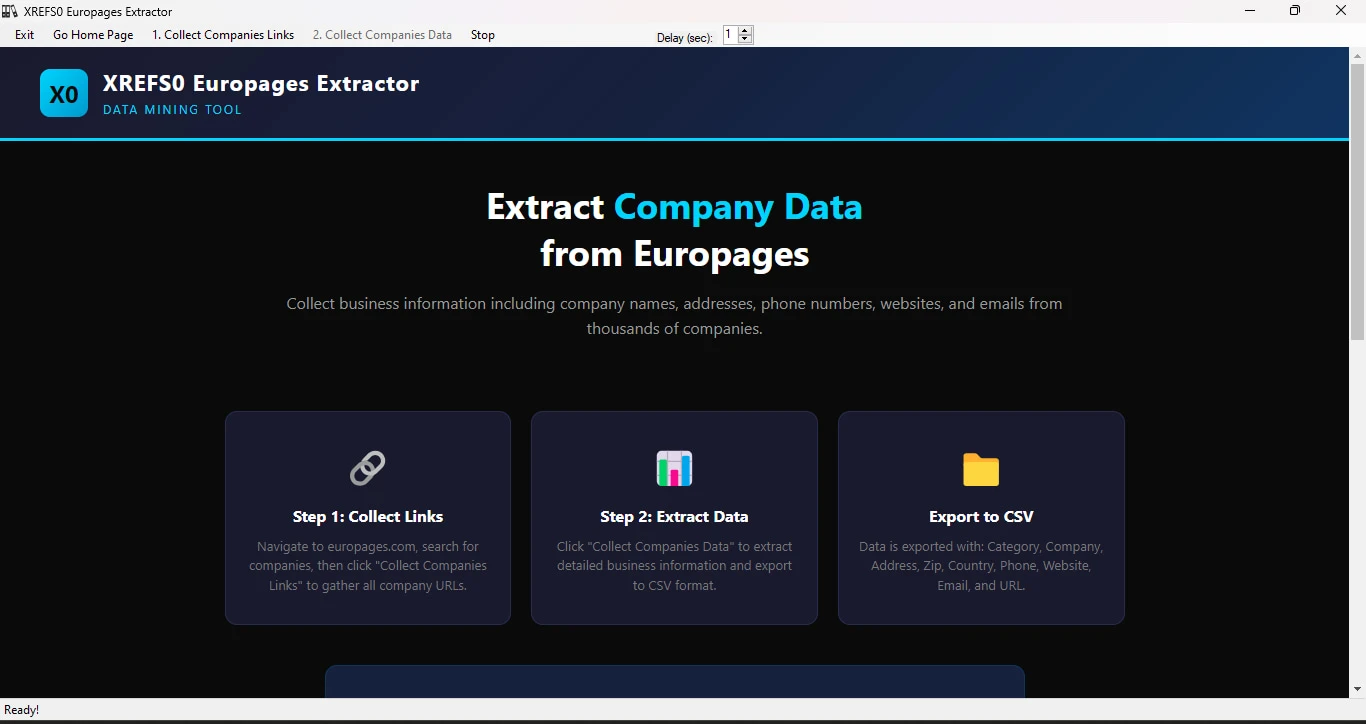Click the Export to CSV card description
The image size is (1366, 724).
[981, 566]
